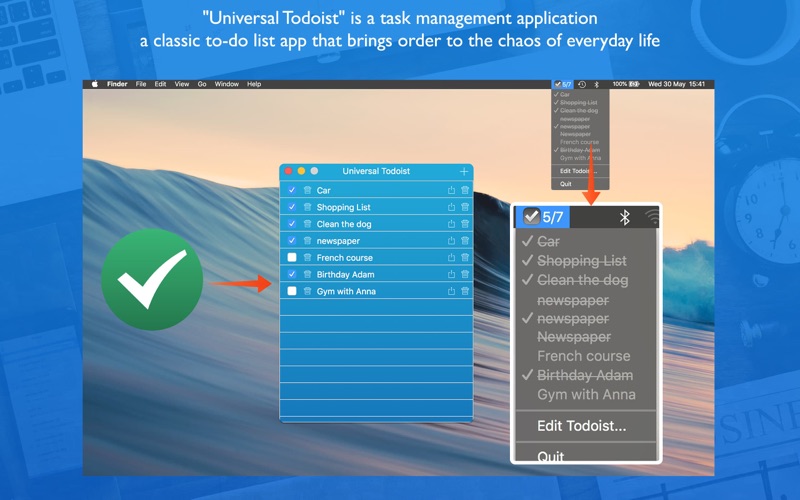Open the 5/7 Todoist menu bar dropdown
This screenshot has height=500, width=800.
click(562, 84)
